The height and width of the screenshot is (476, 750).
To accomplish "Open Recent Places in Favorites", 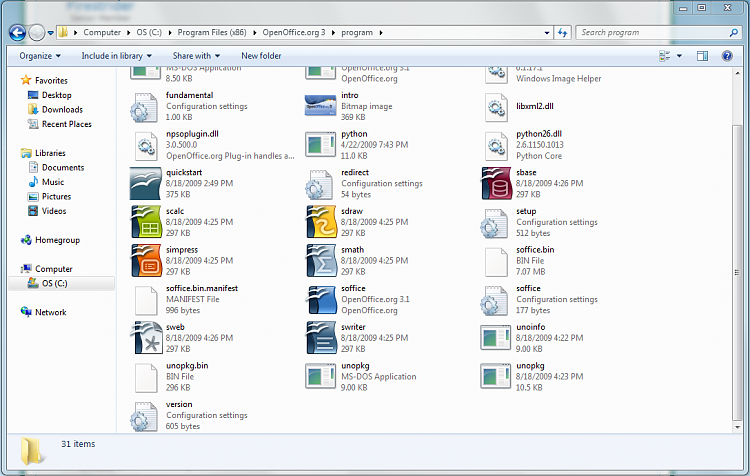I will click(66, 124).
